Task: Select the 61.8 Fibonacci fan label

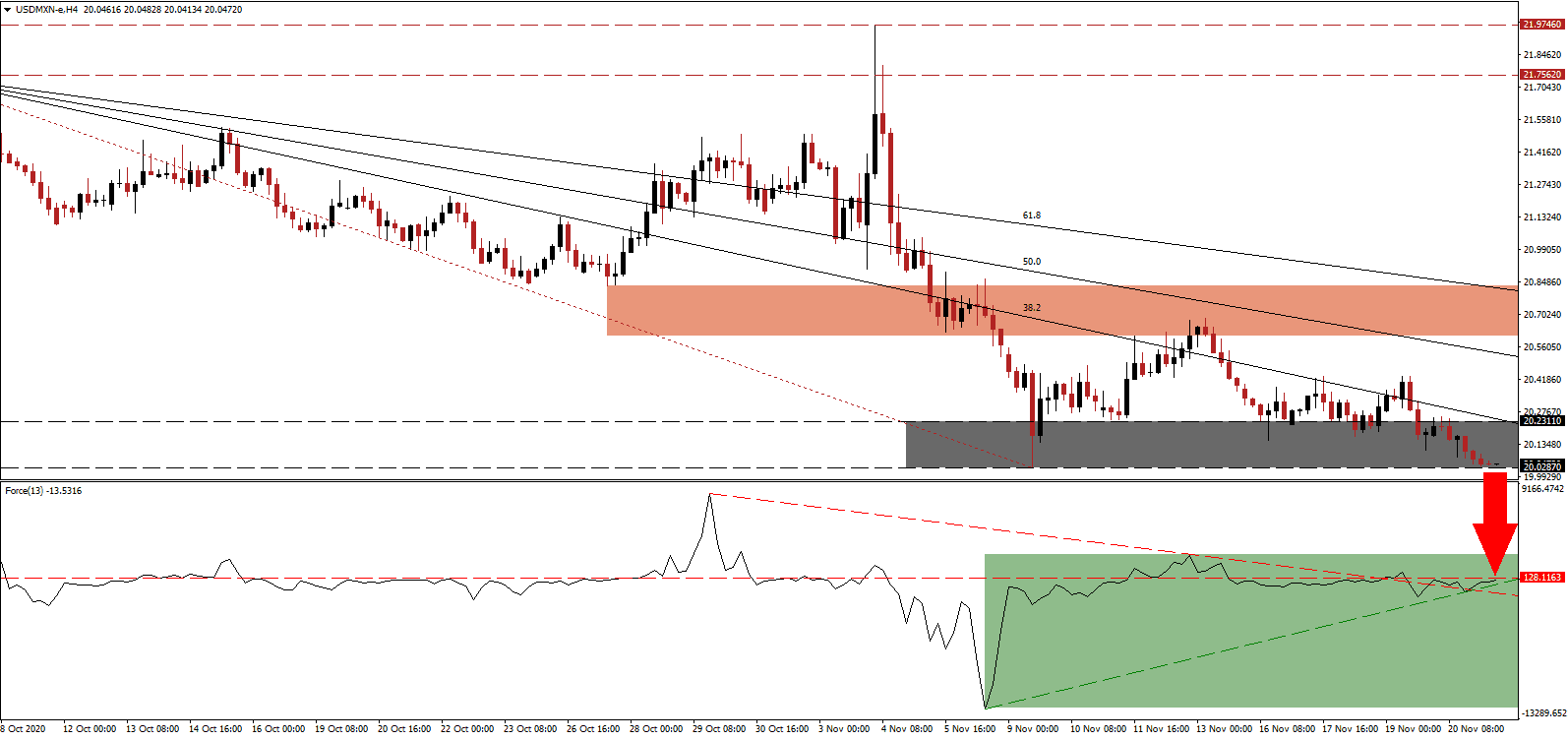Action: tap(1031, 216)
